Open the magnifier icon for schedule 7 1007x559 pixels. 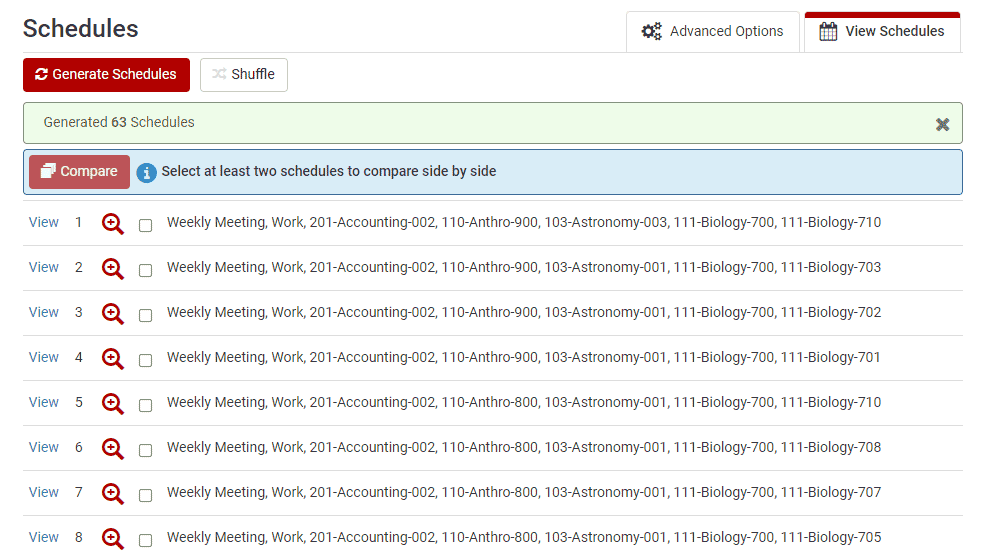coord(113,494)
